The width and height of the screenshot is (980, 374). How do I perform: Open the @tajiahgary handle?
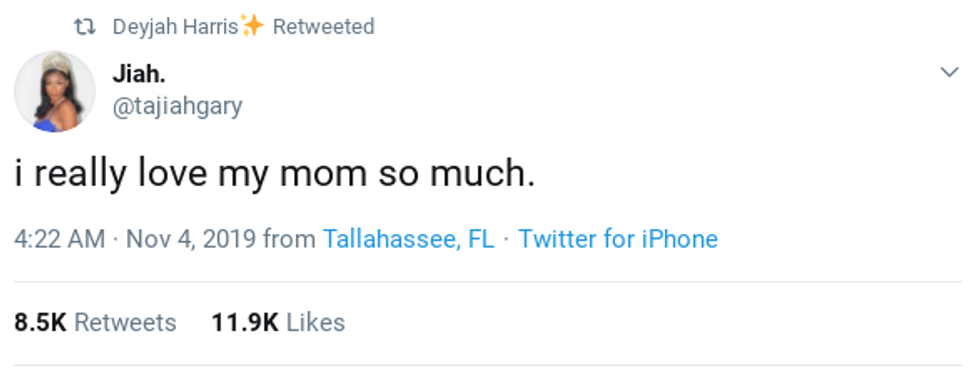[x=178, y=106]
